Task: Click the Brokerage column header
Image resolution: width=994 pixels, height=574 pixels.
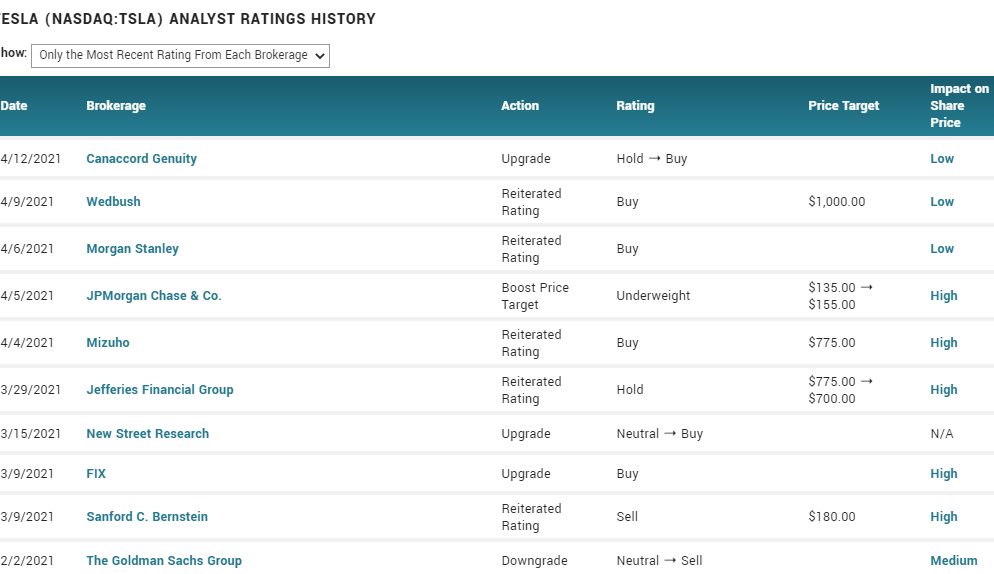Action: (x=116, y=106)
